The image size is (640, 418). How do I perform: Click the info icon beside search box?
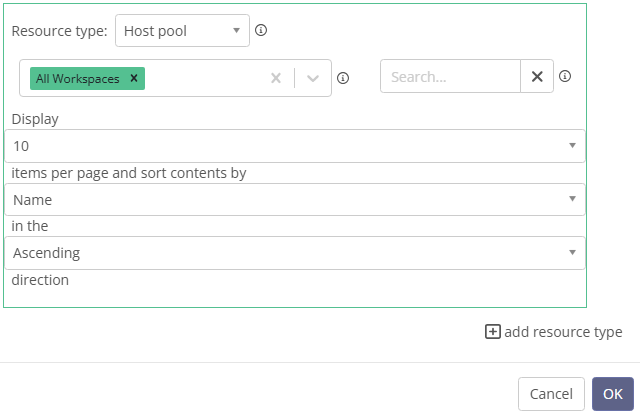pos(565,76)
